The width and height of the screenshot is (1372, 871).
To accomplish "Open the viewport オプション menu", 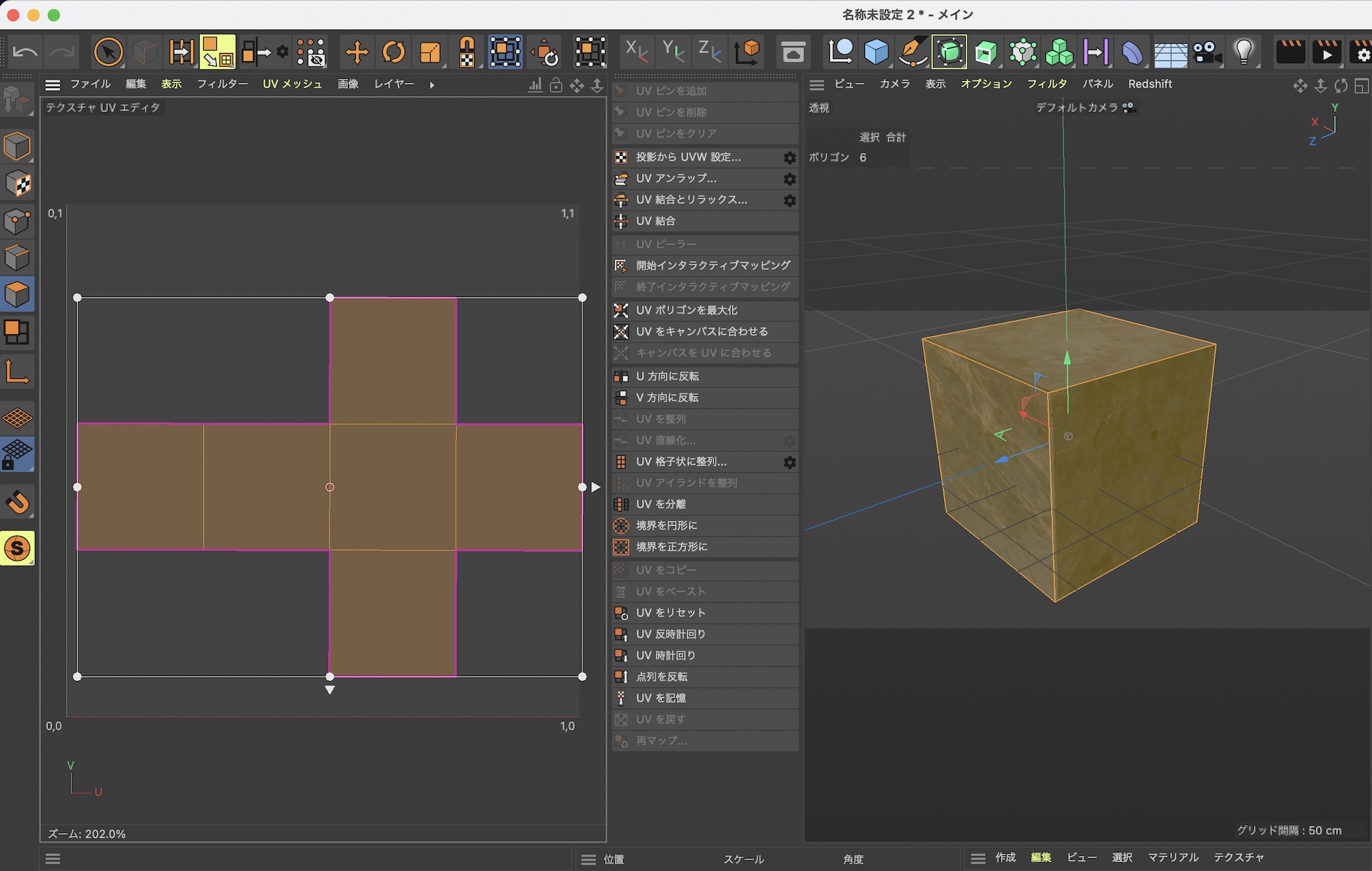I will coord(986,84).
